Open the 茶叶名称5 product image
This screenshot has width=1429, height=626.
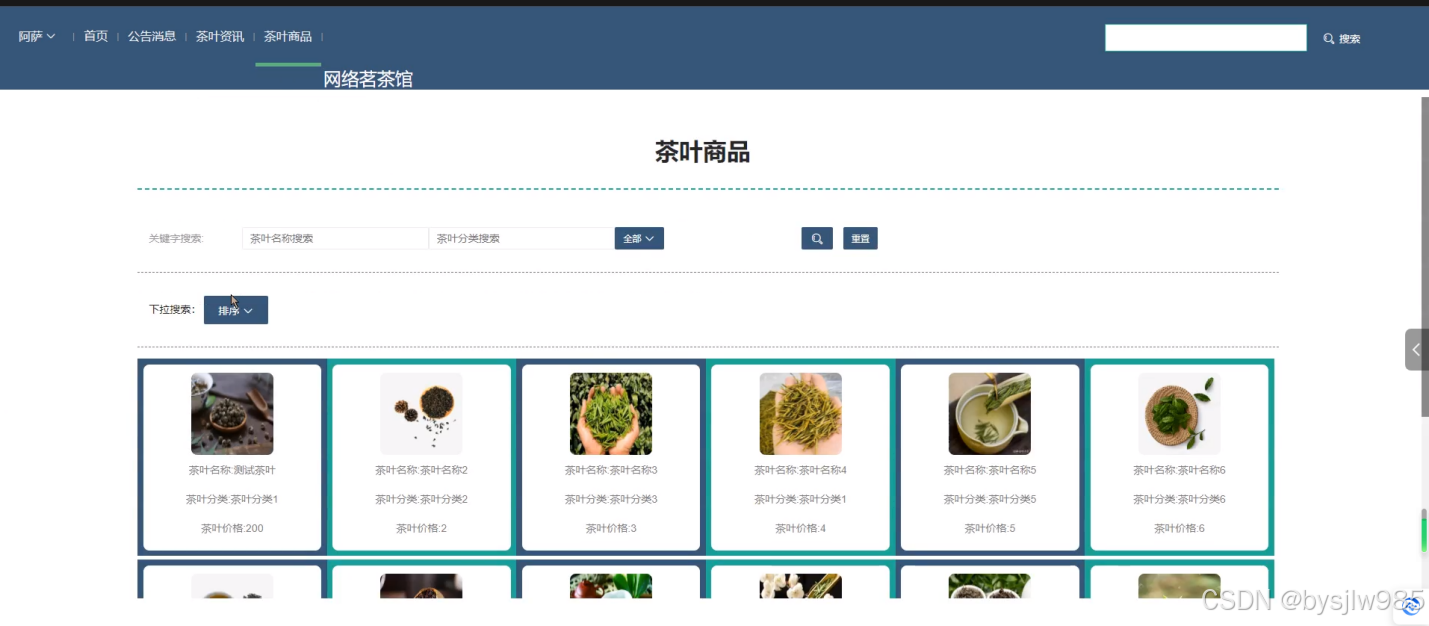click(990, 414)
